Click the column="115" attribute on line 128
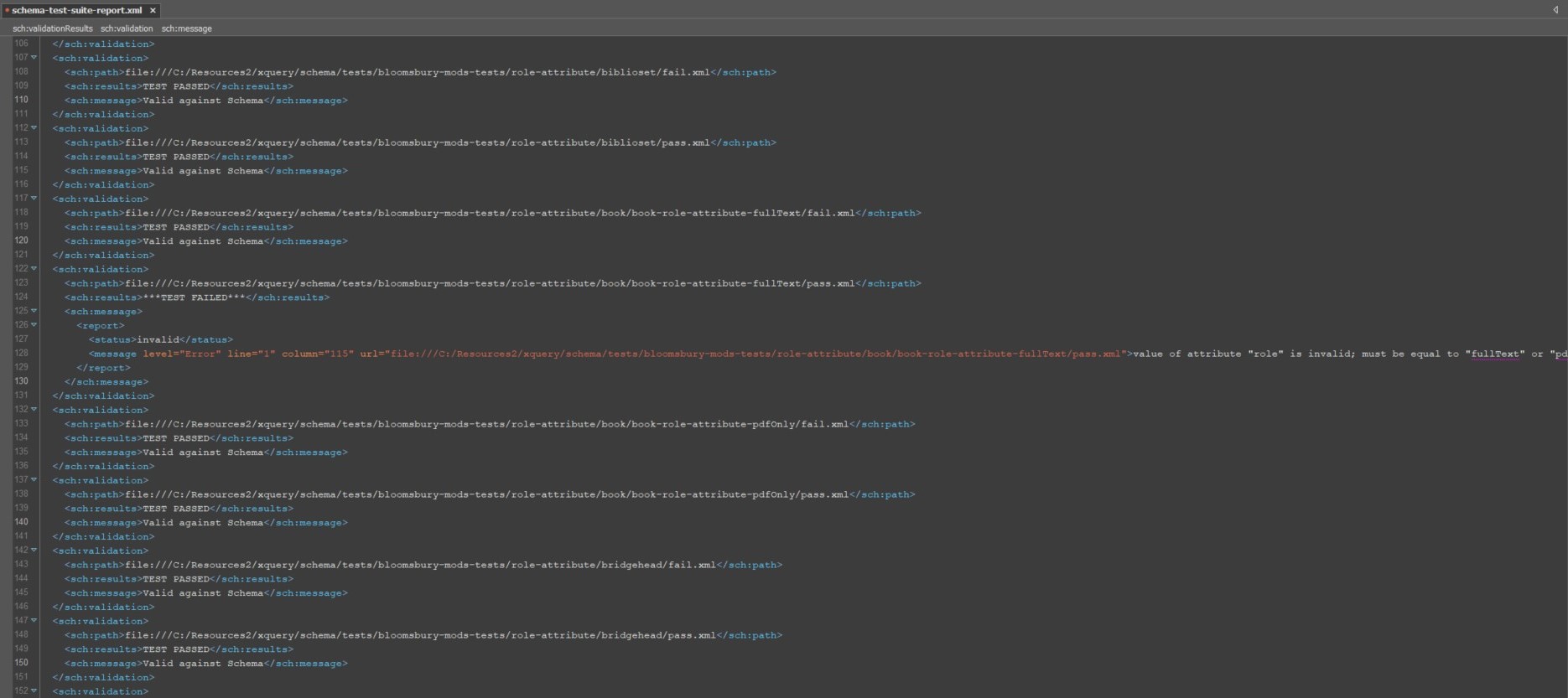 tap(318, 354)
